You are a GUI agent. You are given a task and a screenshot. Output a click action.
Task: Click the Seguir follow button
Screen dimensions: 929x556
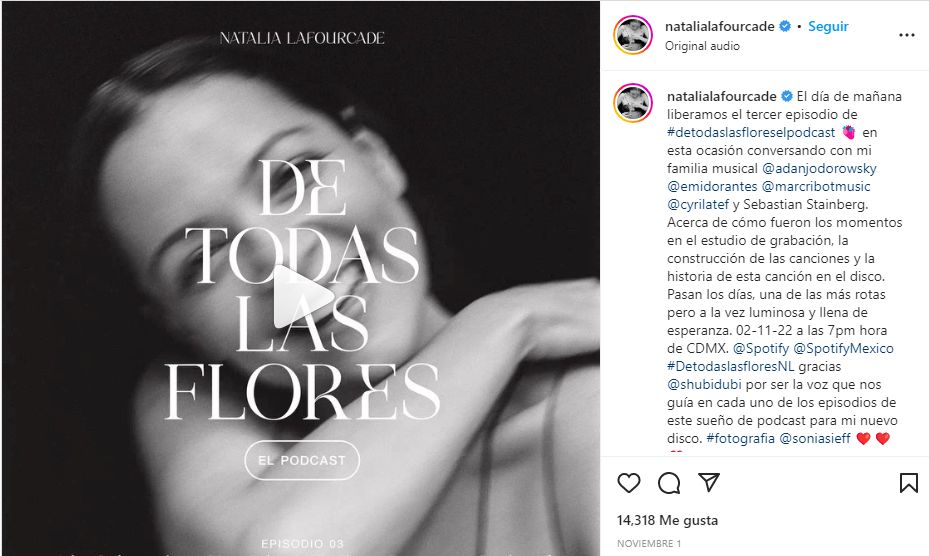click(828, 26)
